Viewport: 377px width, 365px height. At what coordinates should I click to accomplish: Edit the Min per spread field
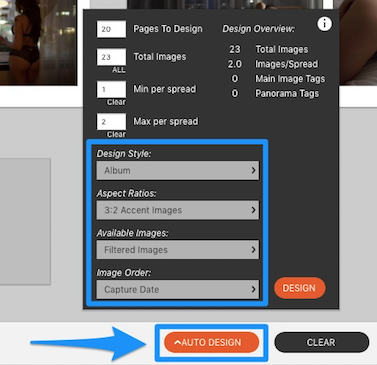coord(111,89)
